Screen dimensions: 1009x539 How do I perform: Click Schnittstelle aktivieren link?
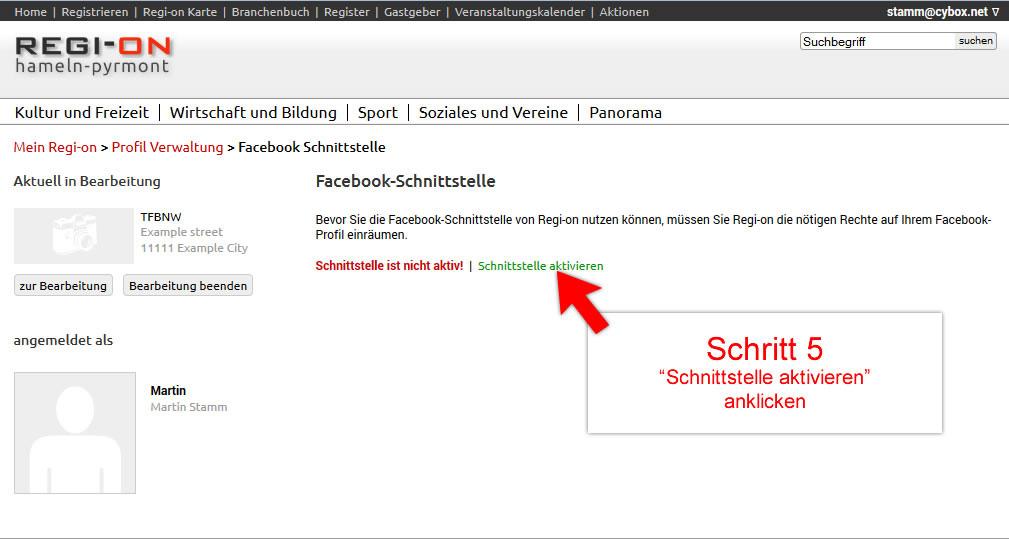click(x=540, y=266)
